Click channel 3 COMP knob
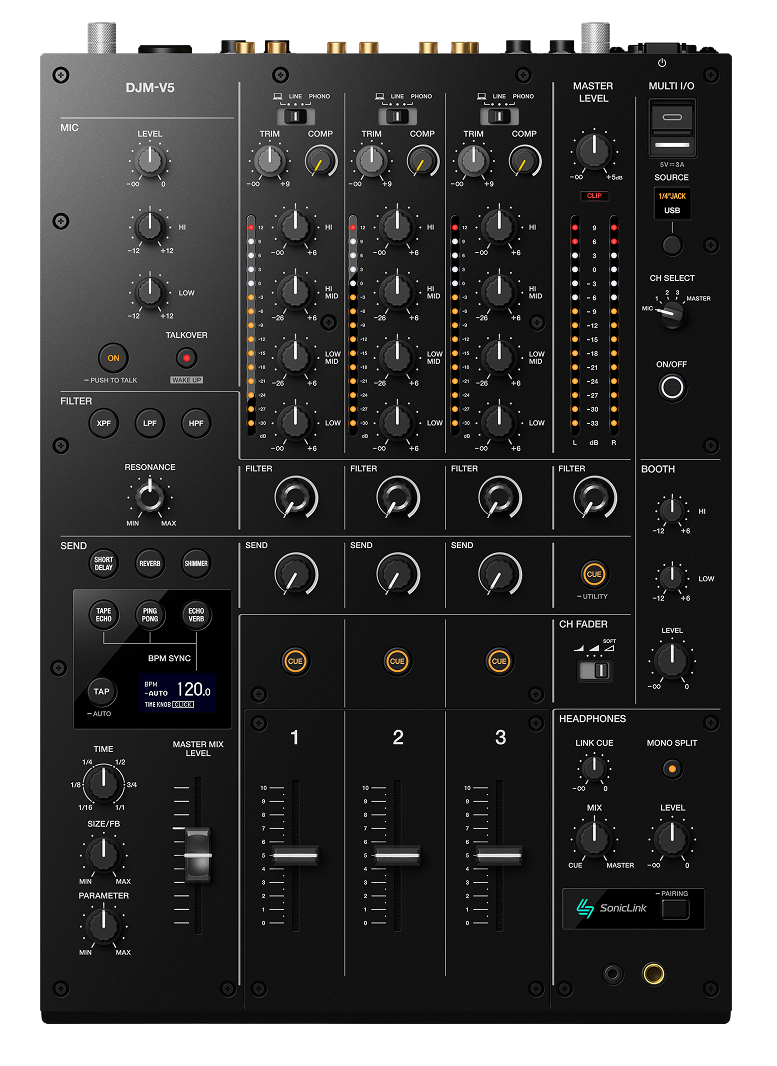Image resolution: width=777 pixels, height=1066 pixels. tap(523, 162)
